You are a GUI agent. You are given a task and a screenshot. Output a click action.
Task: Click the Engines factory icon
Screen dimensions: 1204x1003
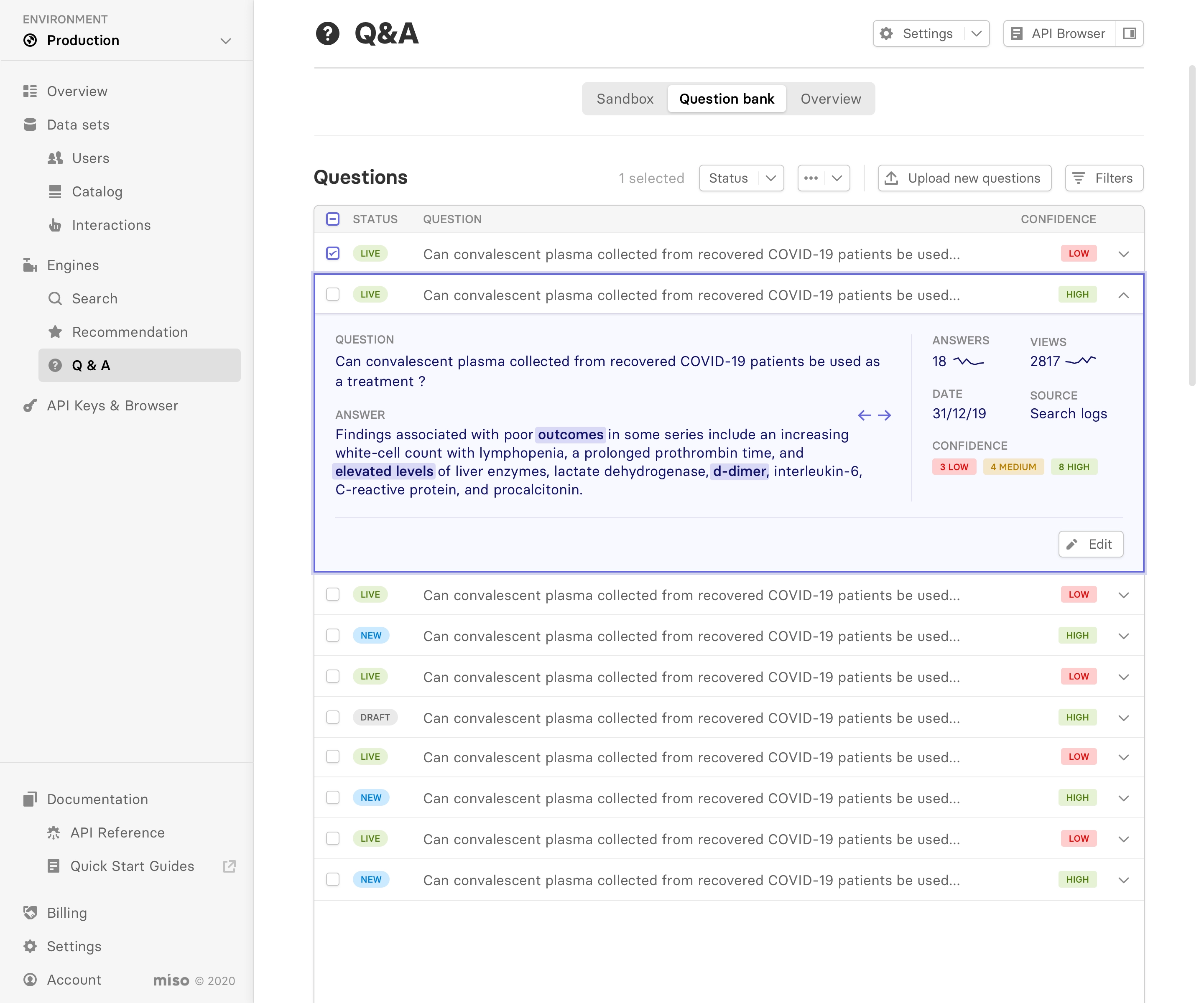[30, 265]
